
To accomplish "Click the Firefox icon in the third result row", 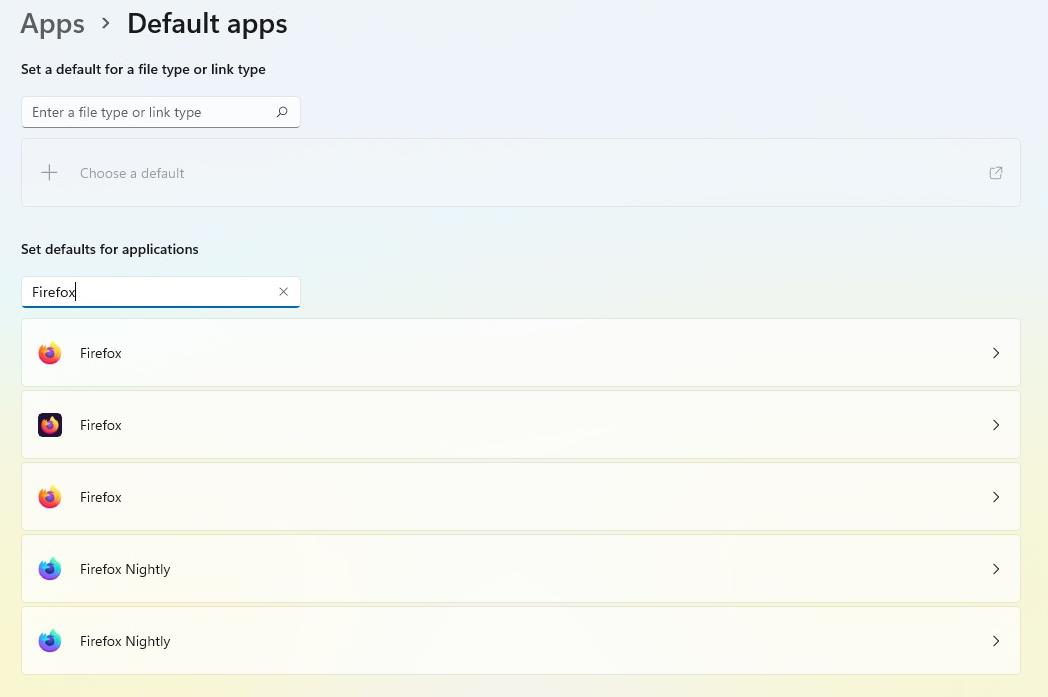I will pos(50,497).
